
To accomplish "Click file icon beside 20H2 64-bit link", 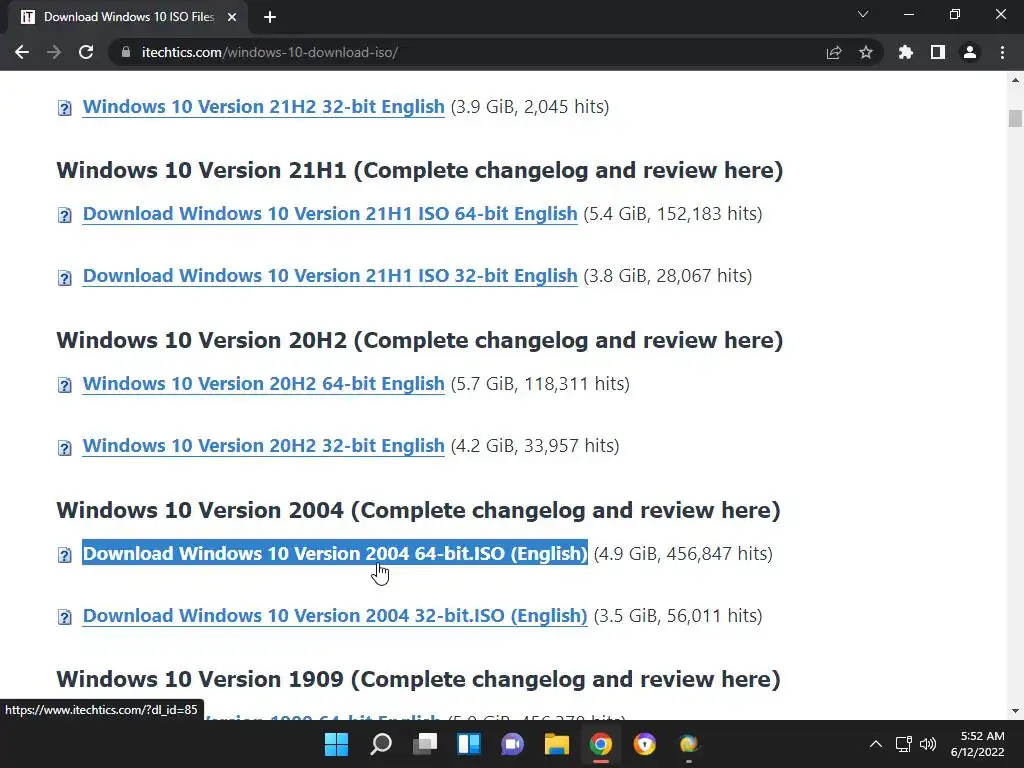I will point(65,385).
